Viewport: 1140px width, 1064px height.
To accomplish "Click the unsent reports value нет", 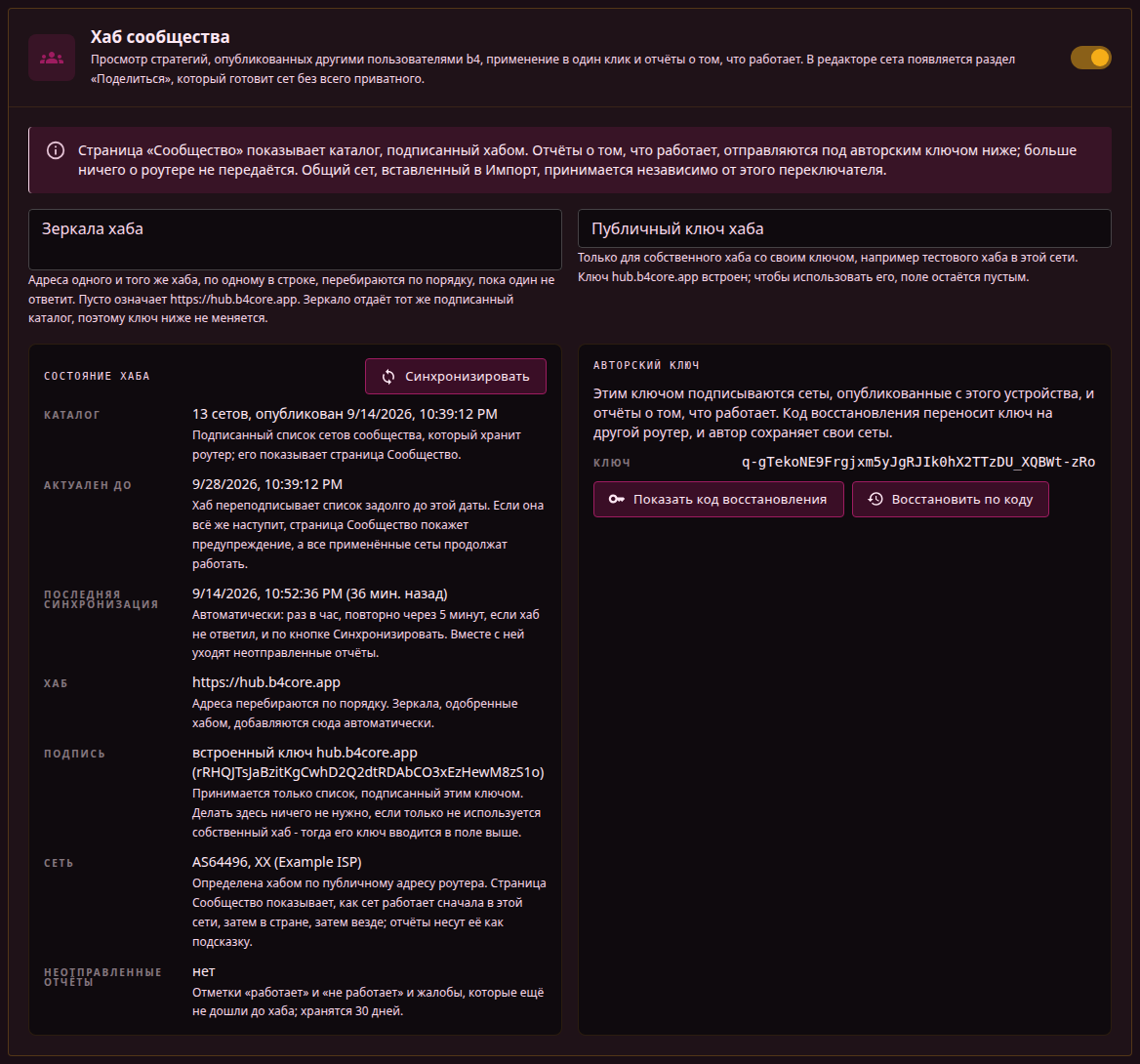I will pos(204,971).
